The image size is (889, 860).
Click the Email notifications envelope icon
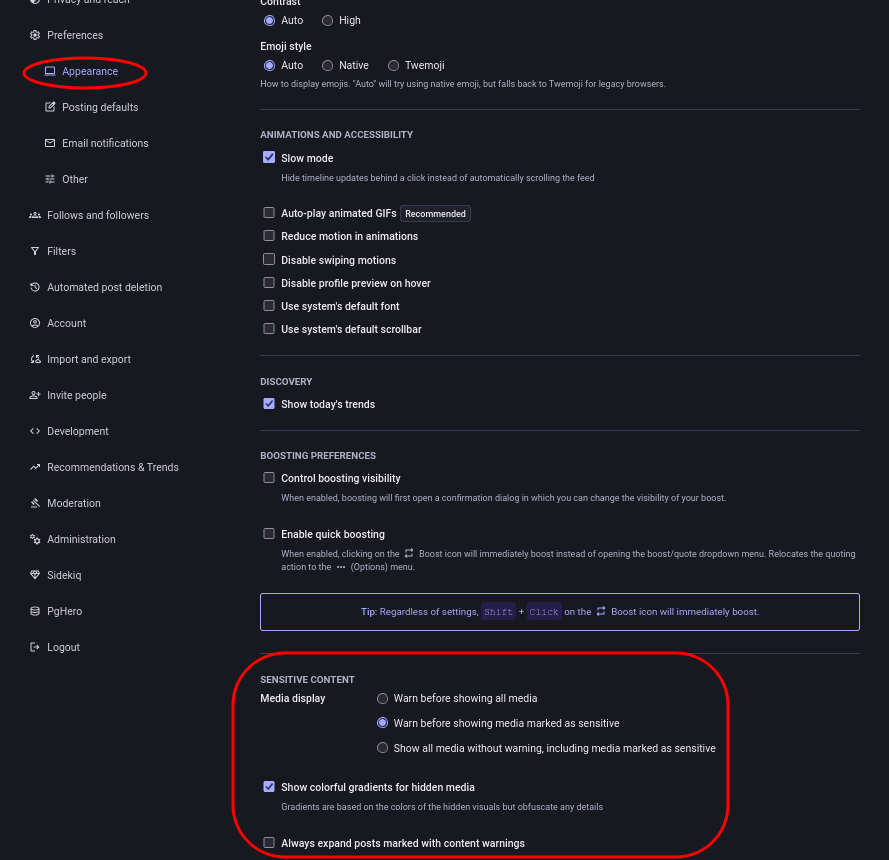(x=50, y=143)
